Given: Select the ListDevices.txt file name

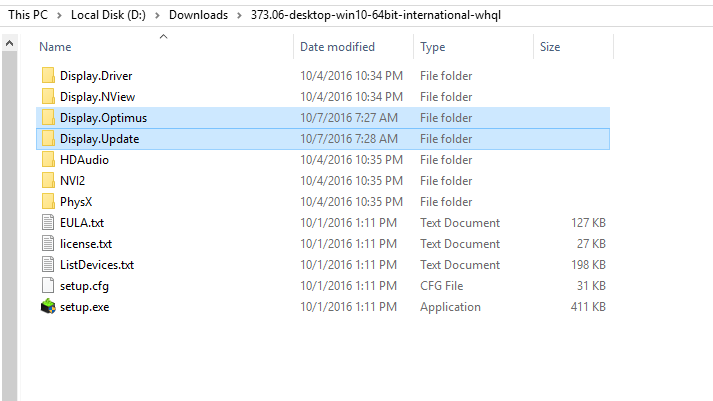Looking at the screenshot, I should pyautogui.click(x=97, y=265).
